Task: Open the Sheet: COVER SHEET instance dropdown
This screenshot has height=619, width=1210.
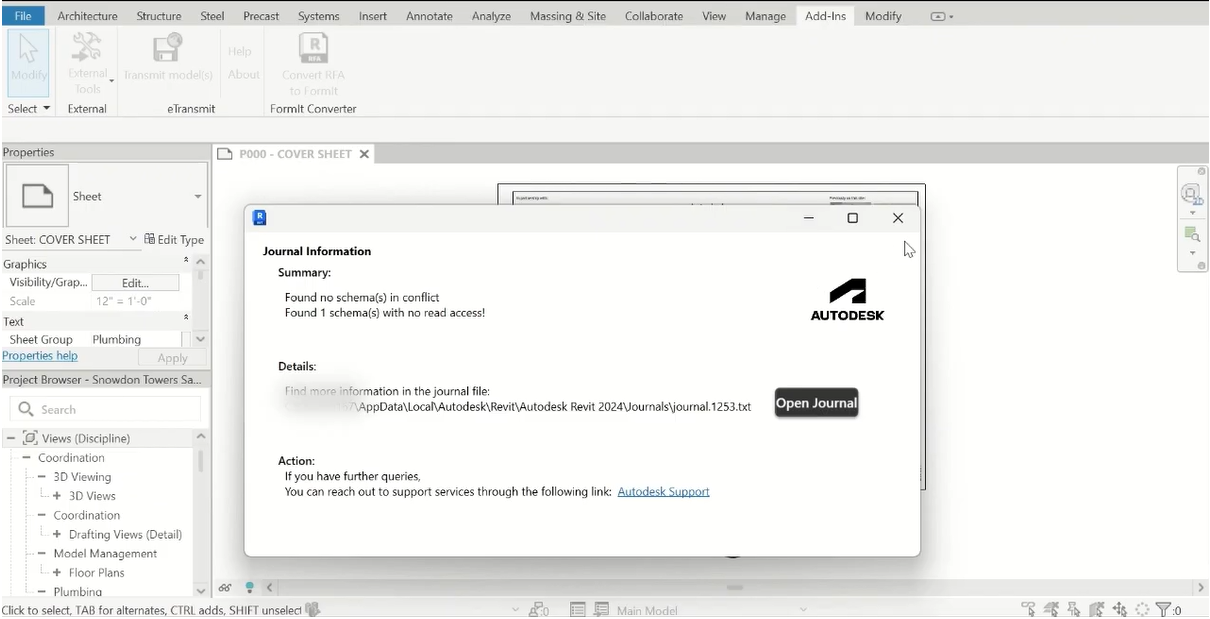Action: coord(133,239)
